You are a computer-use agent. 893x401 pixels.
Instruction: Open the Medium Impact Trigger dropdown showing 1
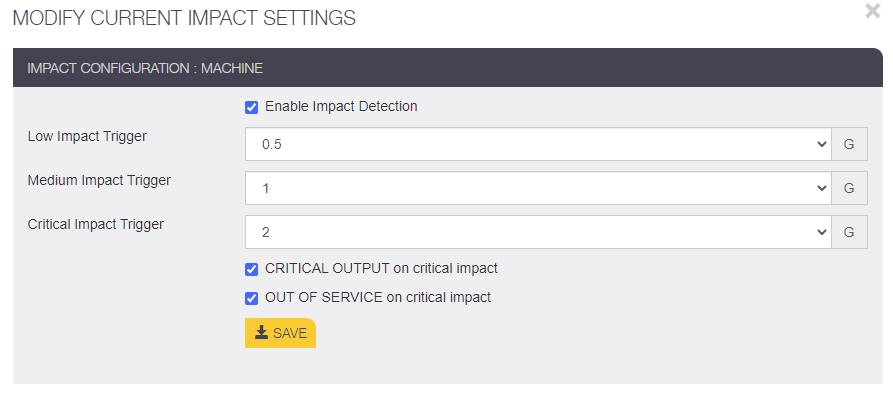[538, 188]
